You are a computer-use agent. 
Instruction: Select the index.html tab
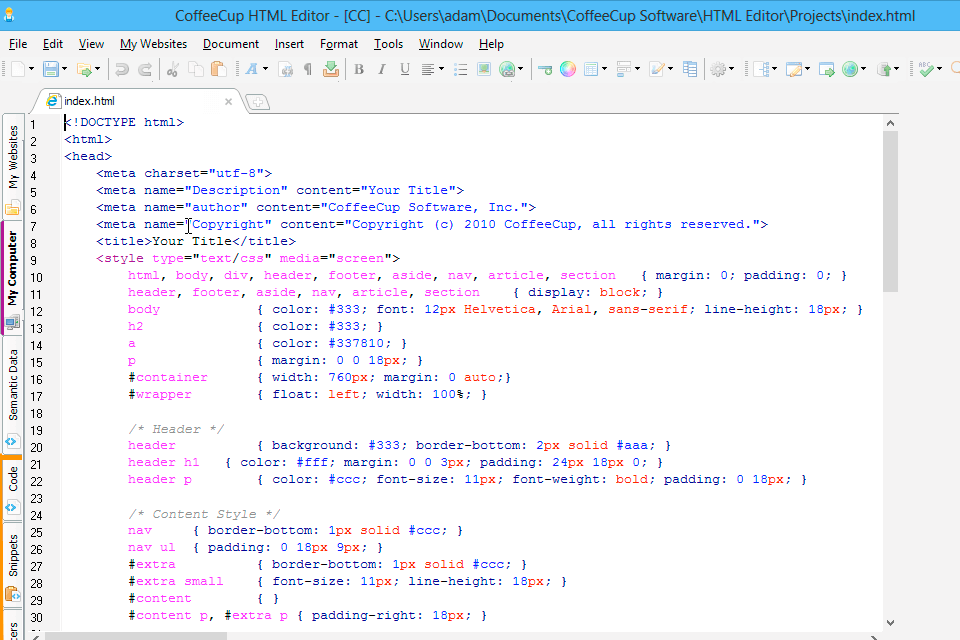(136, 101)
